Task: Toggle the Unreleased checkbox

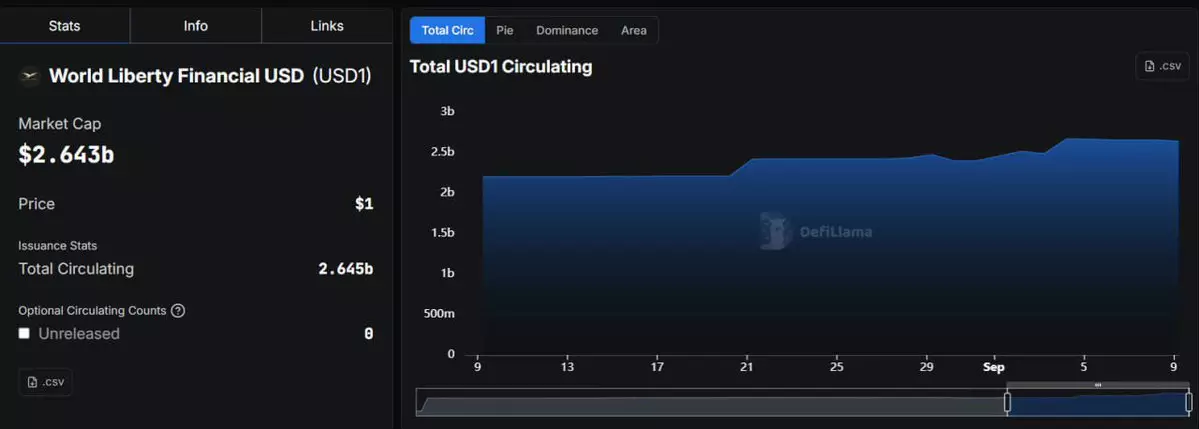Action: (x=24, y=333)
